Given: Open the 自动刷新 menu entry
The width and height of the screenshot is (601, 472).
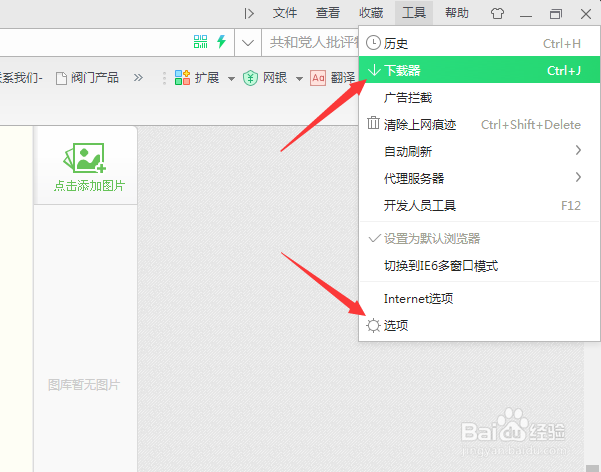Looking at the screenshot, I should click(x=479, y=151).
